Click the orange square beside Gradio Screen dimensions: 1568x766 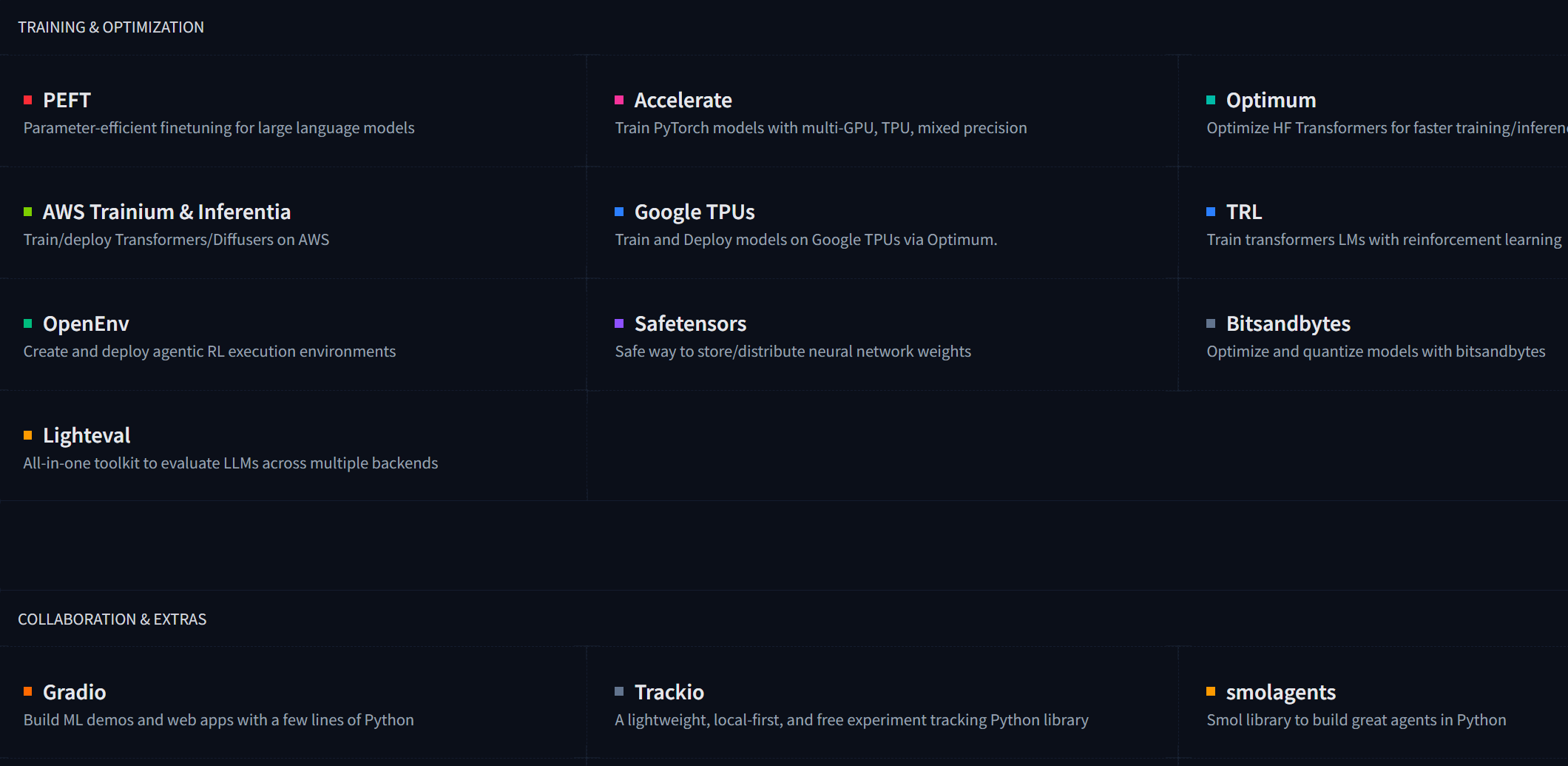pyautogui.click(x=28, y=691)
